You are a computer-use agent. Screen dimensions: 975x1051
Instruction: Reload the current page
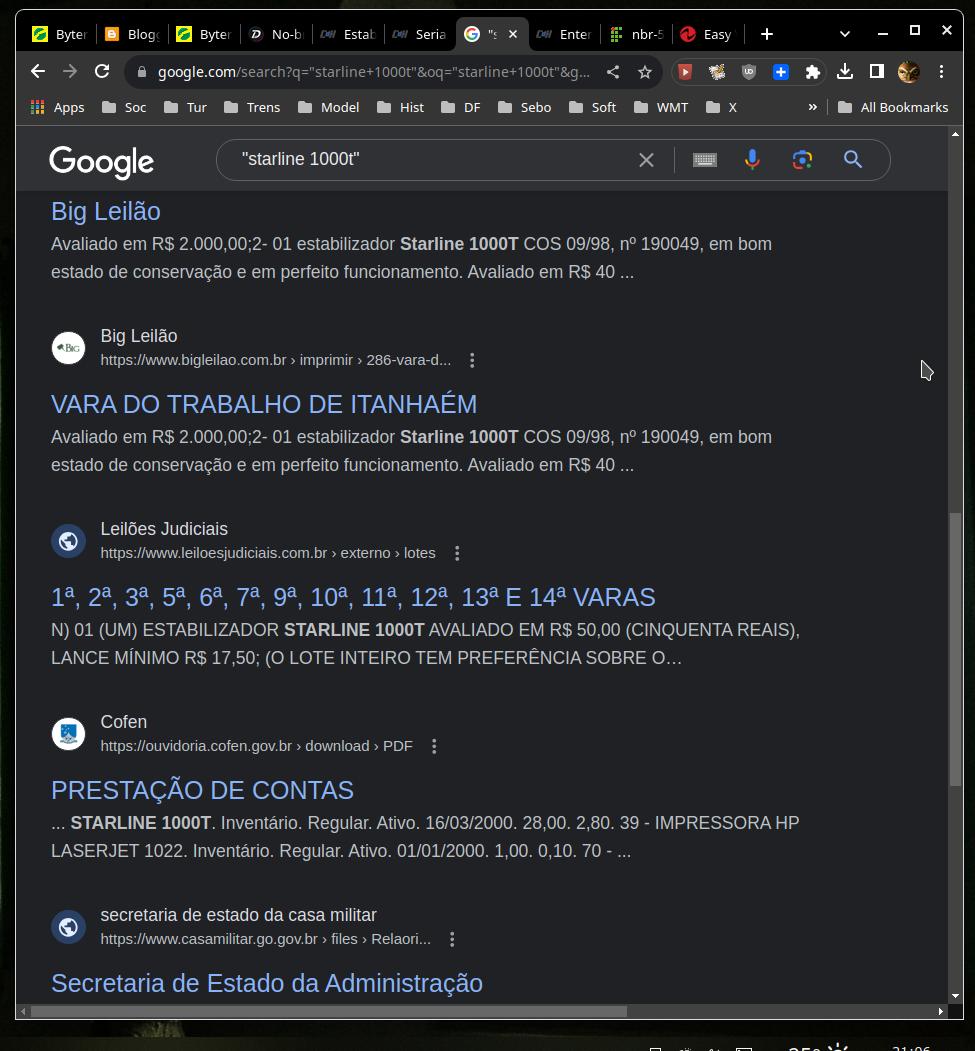coord(102,72)
